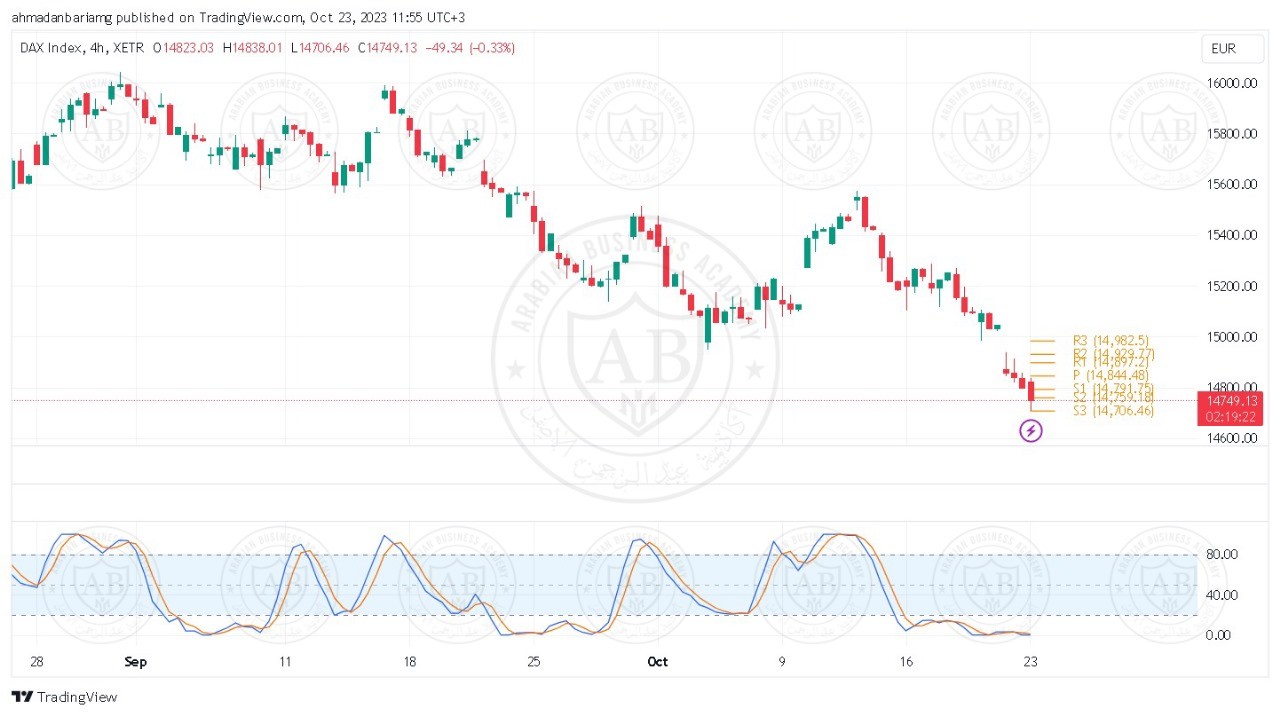The image size is (1280, 716).
Task: Click the 15200.00 price axis label
Action: (x=1230, y=287)
